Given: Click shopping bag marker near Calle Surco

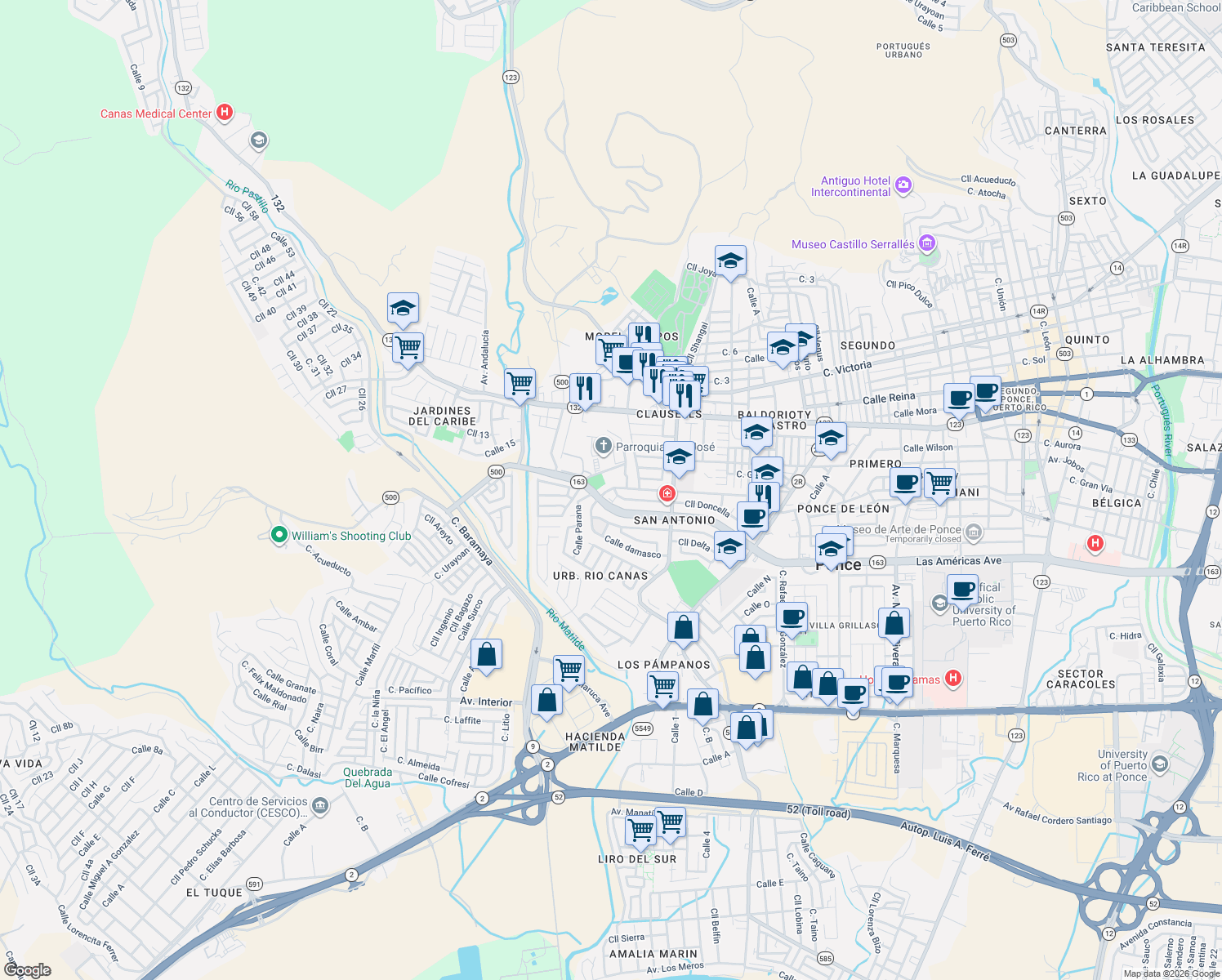Looking at the screenshot, I should point(486,655).
